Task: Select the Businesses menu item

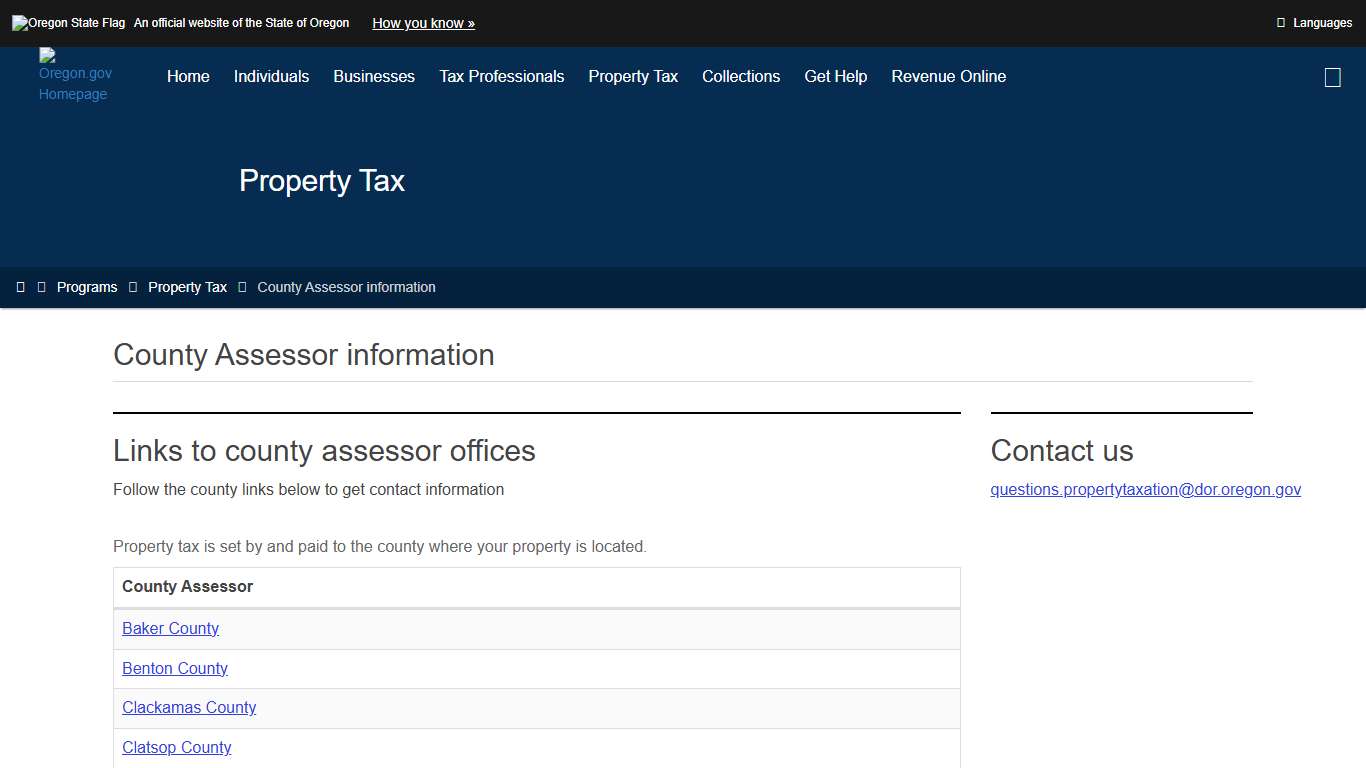Action: [x=374, y=76]
